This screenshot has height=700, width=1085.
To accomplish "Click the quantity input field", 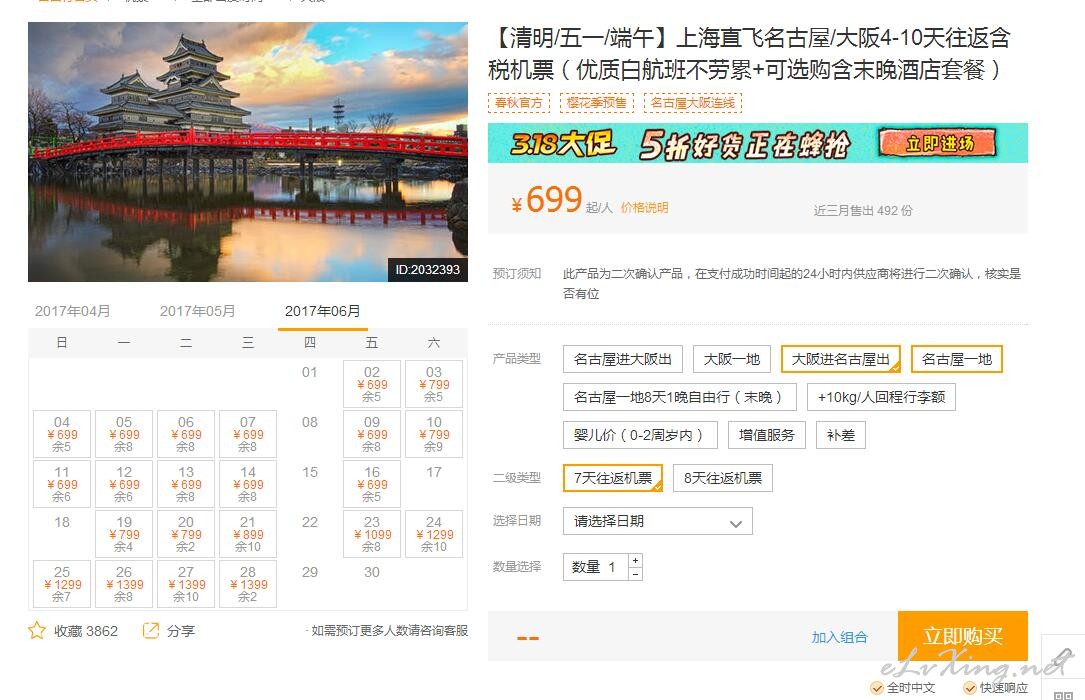I will click(x=596, y=567).
